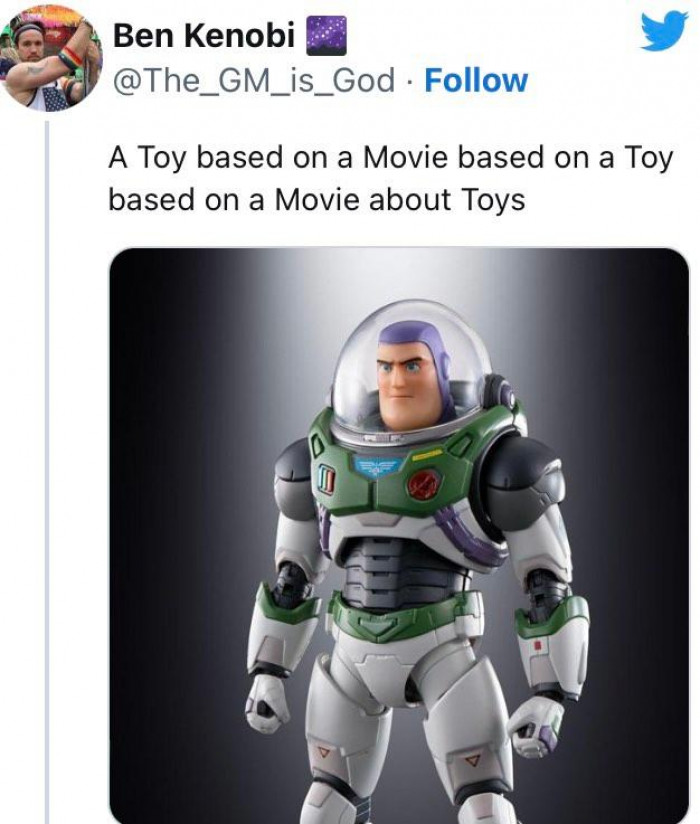Click the Twitter bird logo

point(663,31)
